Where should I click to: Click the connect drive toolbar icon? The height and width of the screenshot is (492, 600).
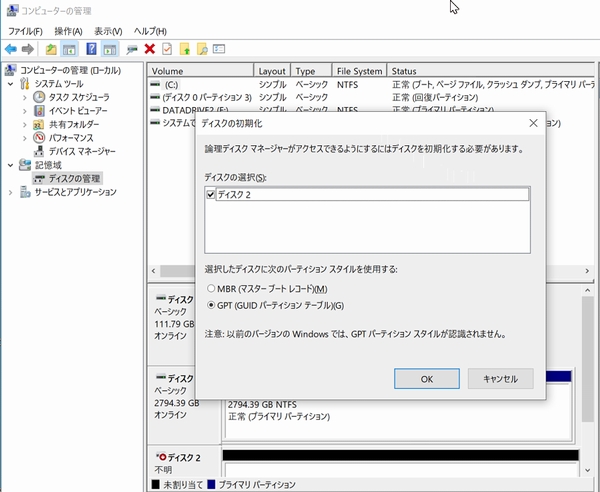132,49
